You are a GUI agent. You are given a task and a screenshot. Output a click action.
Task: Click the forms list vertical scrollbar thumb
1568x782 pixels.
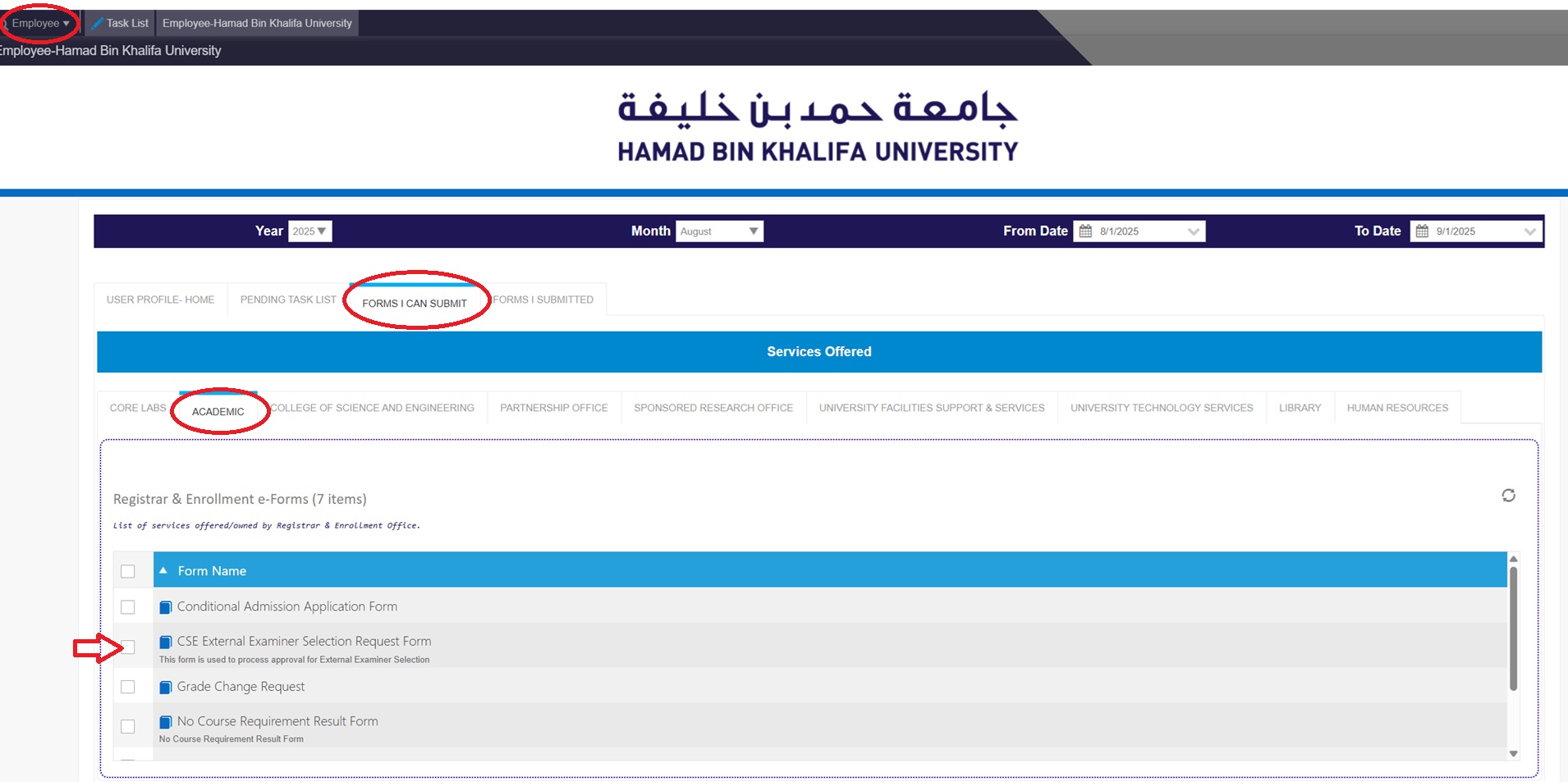pos(1513,628)
